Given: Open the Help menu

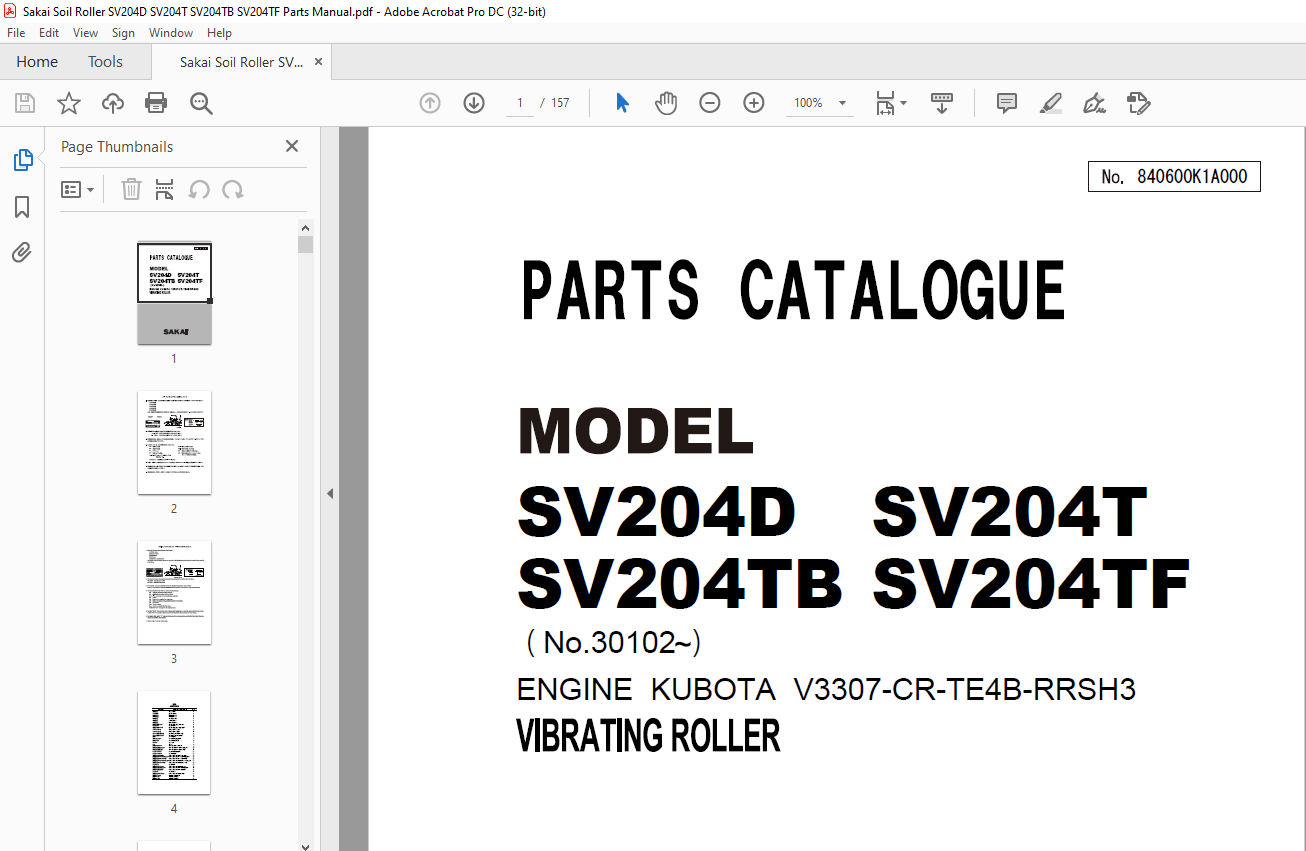Looking at the screenshot, I should point(219,33).
